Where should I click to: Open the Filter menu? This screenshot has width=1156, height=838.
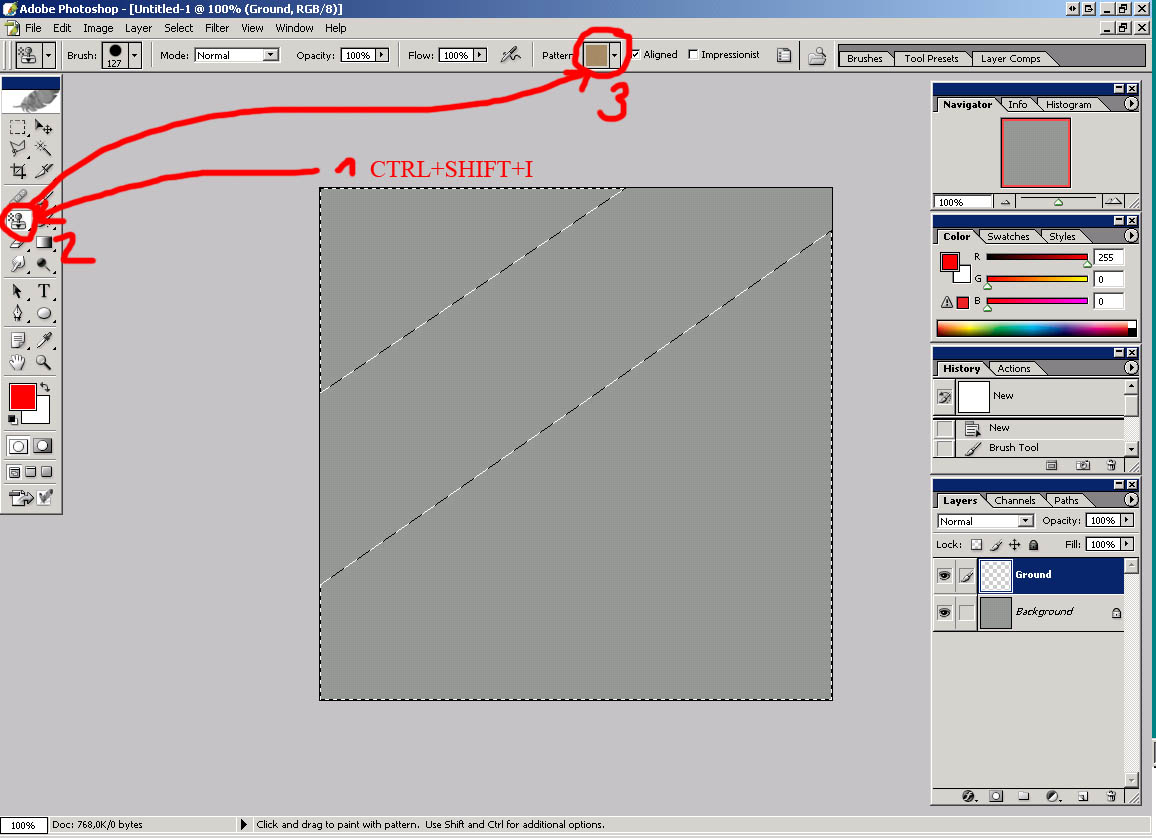(x=217, y=28)
